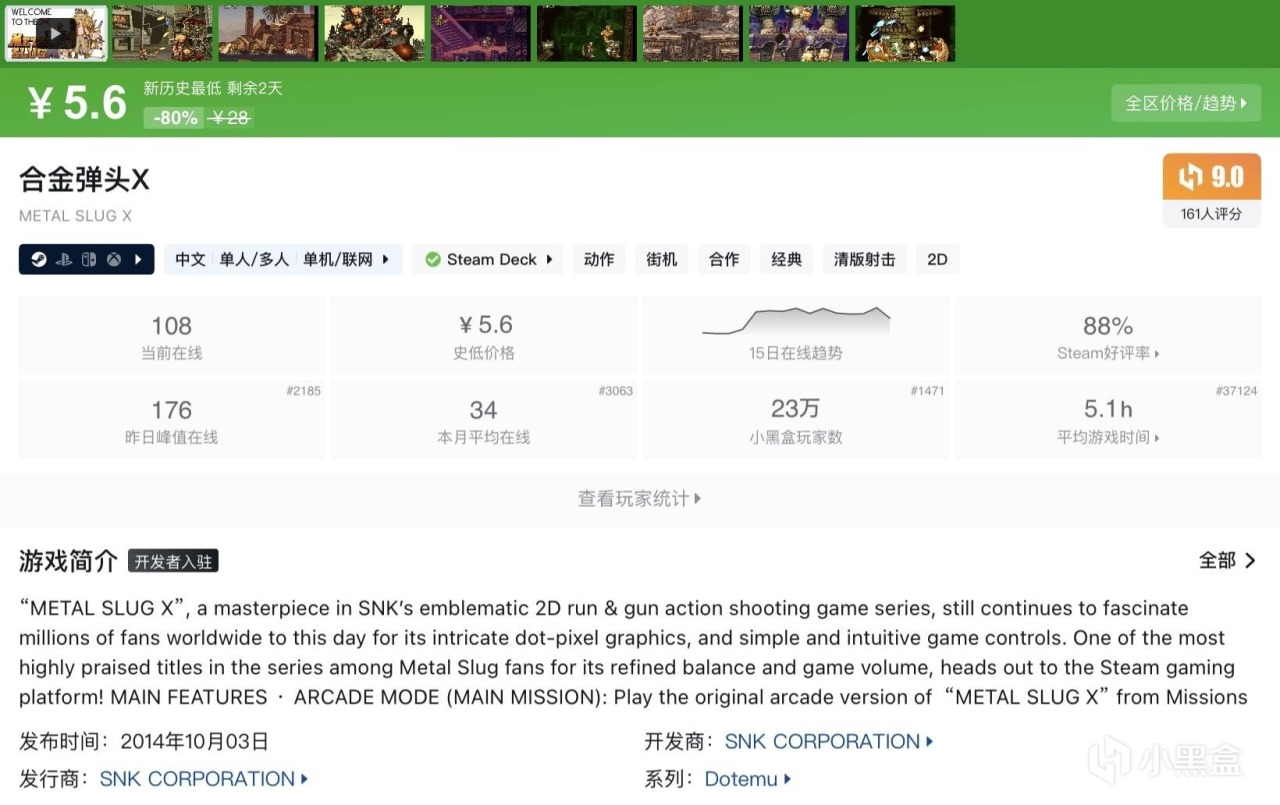
Task: Click the 23万 小黑盒玩家数 stat card
Action: [796, 420]
